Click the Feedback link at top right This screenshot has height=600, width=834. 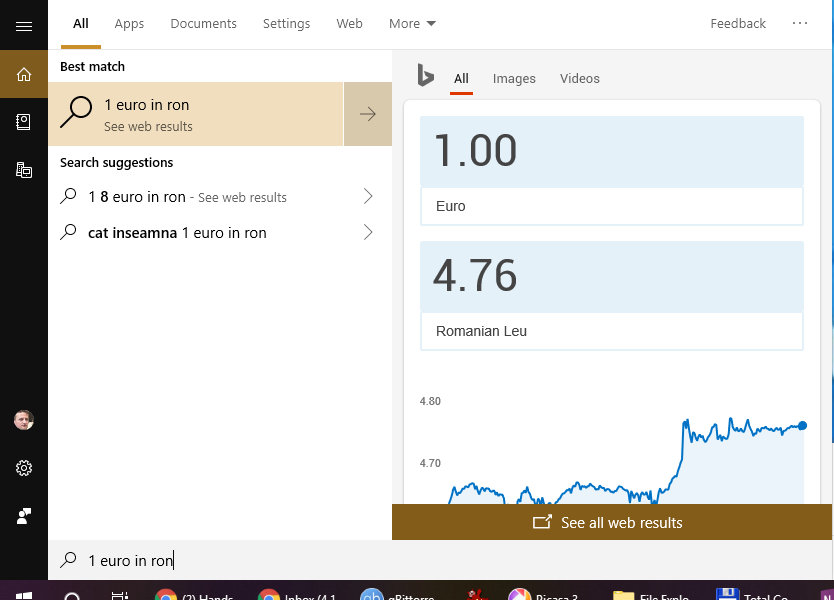pyautogui.click(x=738, y=23)
